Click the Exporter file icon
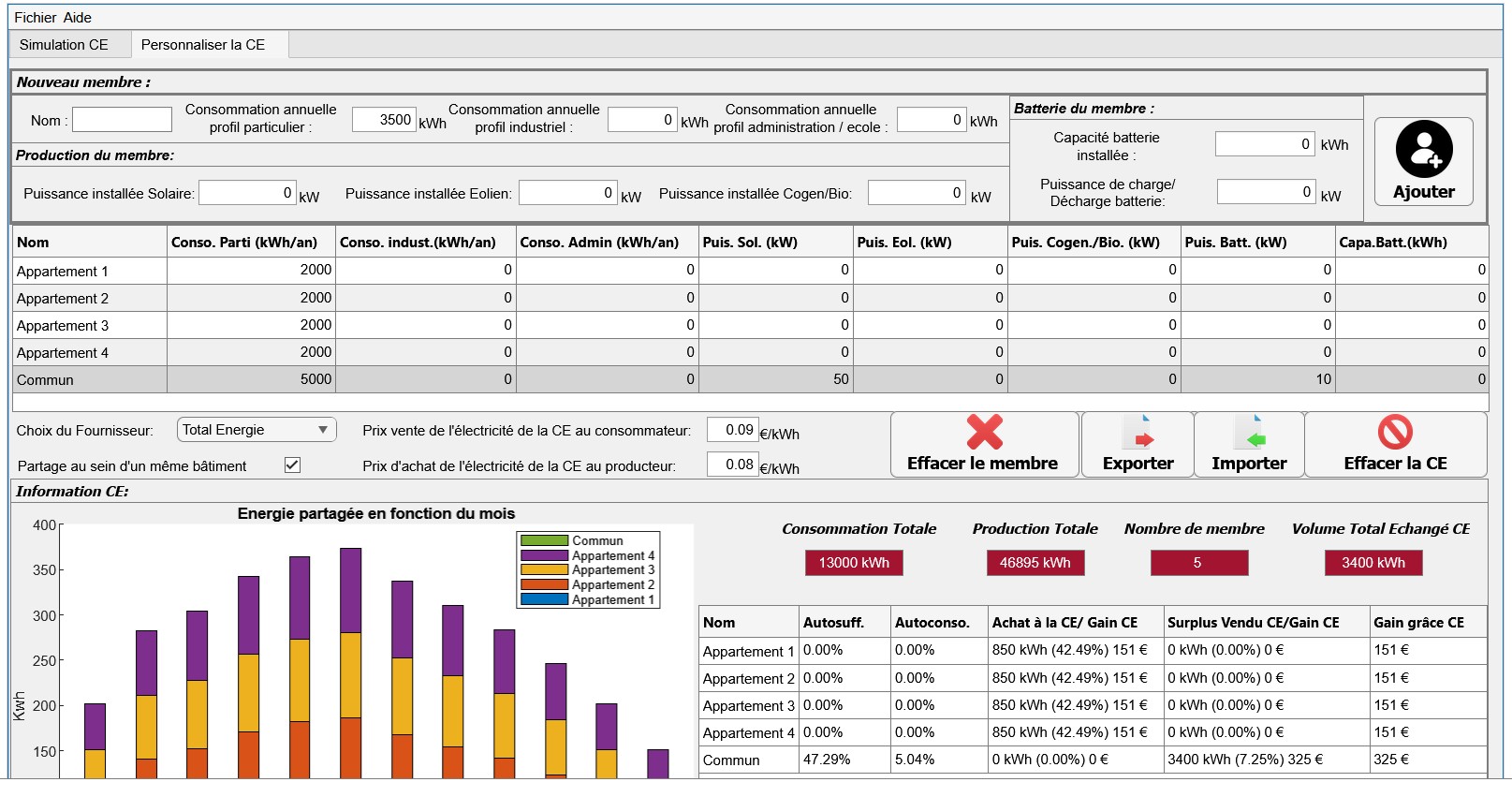Viewport: 1512px width, 797px height. [1138, 433]
